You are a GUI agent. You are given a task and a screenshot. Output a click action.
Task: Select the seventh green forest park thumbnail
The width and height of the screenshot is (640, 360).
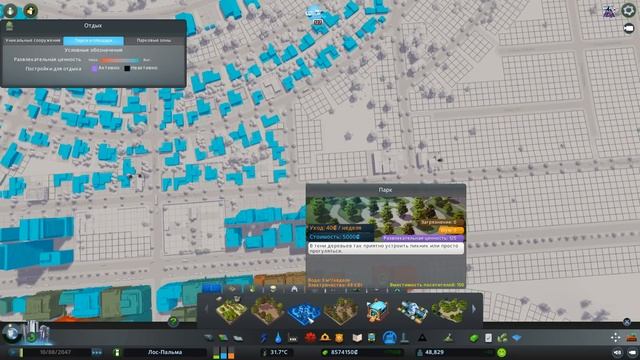449,310
